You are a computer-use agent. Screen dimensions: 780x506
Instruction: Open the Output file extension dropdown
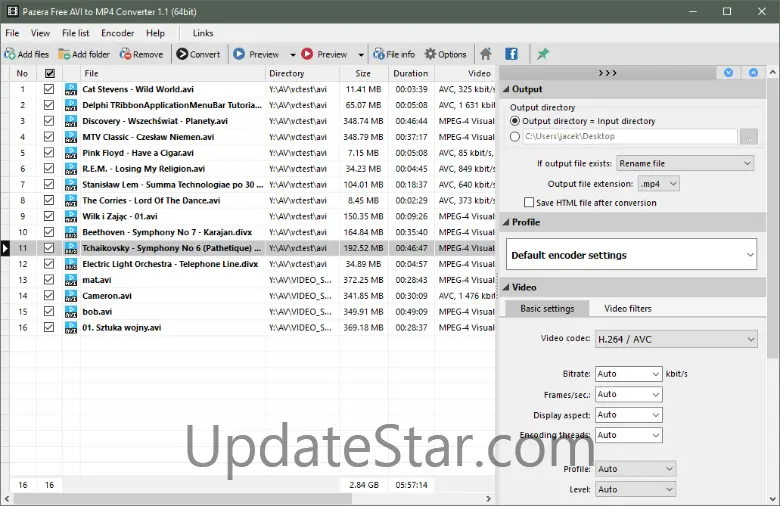[658, 184]
